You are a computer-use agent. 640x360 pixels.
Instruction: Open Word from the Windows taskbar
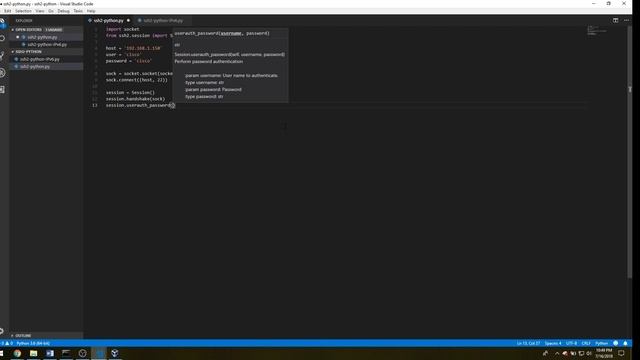click(x=50, y=353)
